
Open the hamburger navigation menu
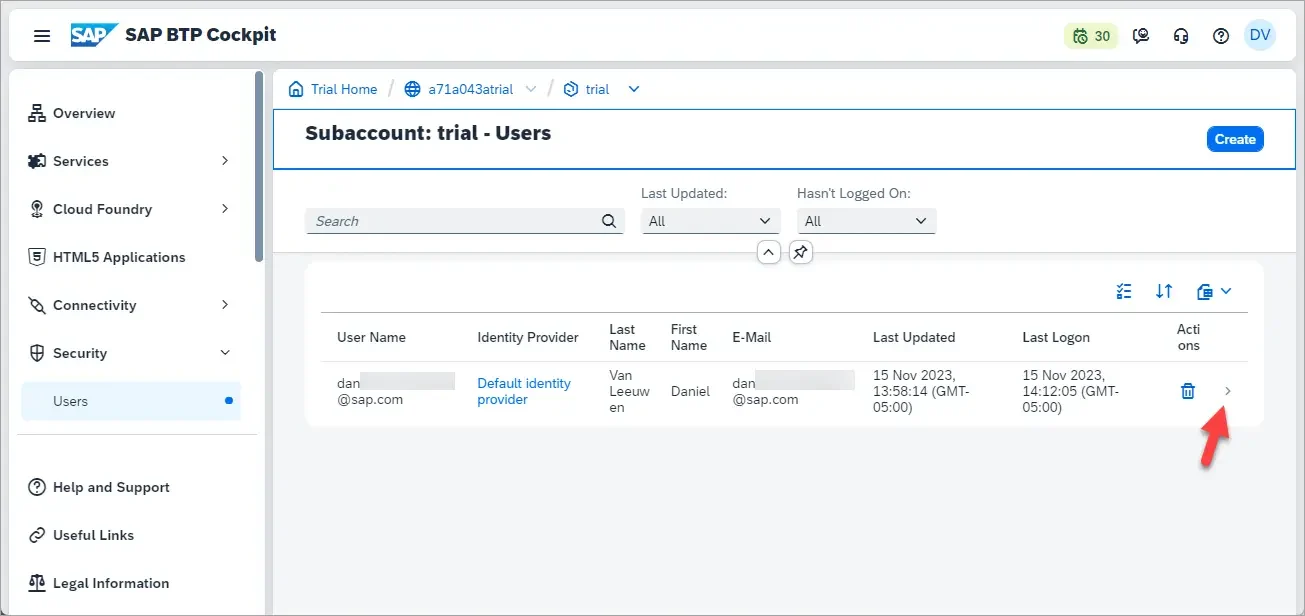42,36
